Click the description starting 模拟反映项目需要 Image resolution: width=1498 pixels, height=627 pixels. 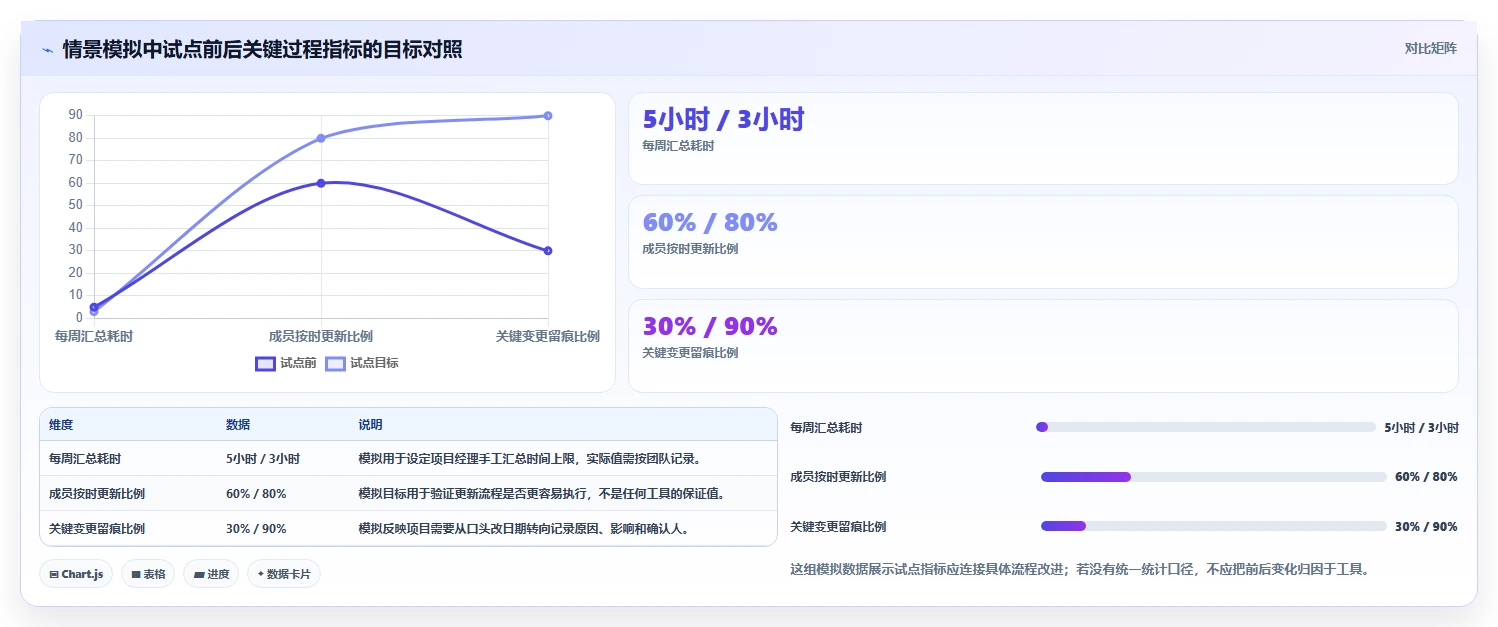(524, 529)
